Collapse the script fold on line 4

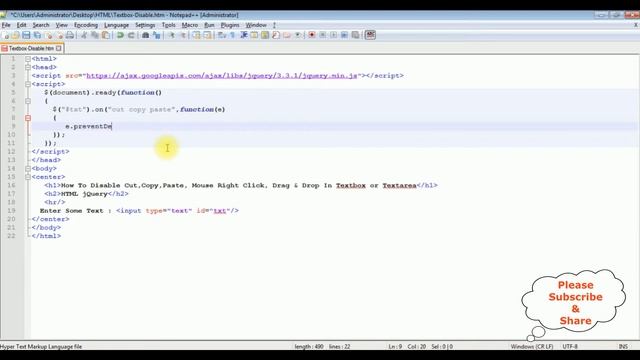pos(28,84)
